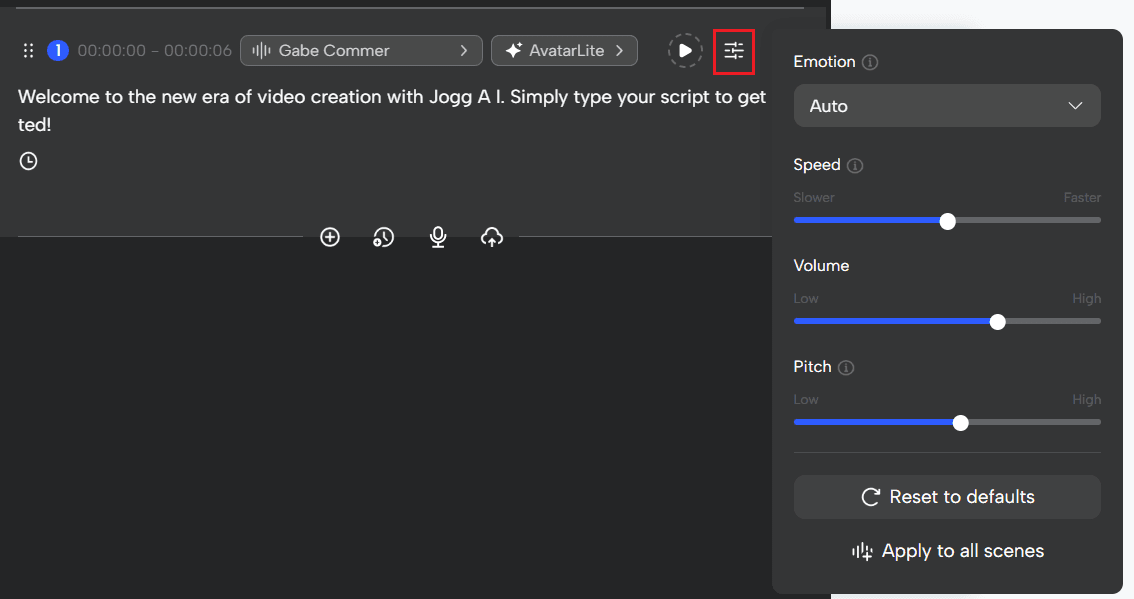Add a new scene with the plus icon
Screen dimensions: 1134x599
coord(329,237)
